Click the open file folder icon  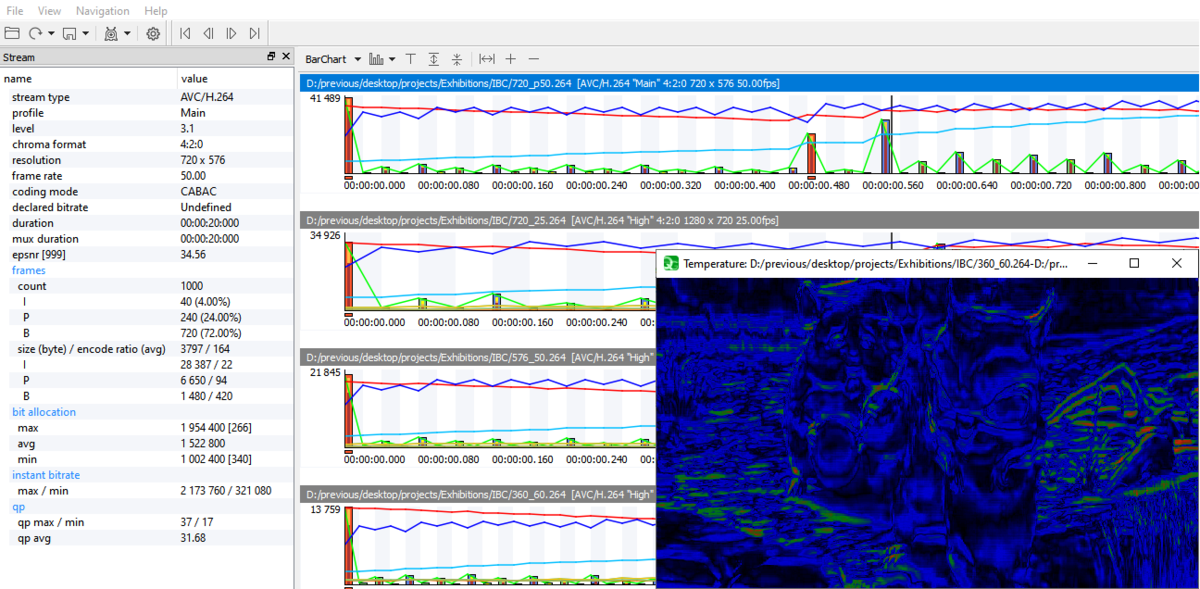click(12, 33)
